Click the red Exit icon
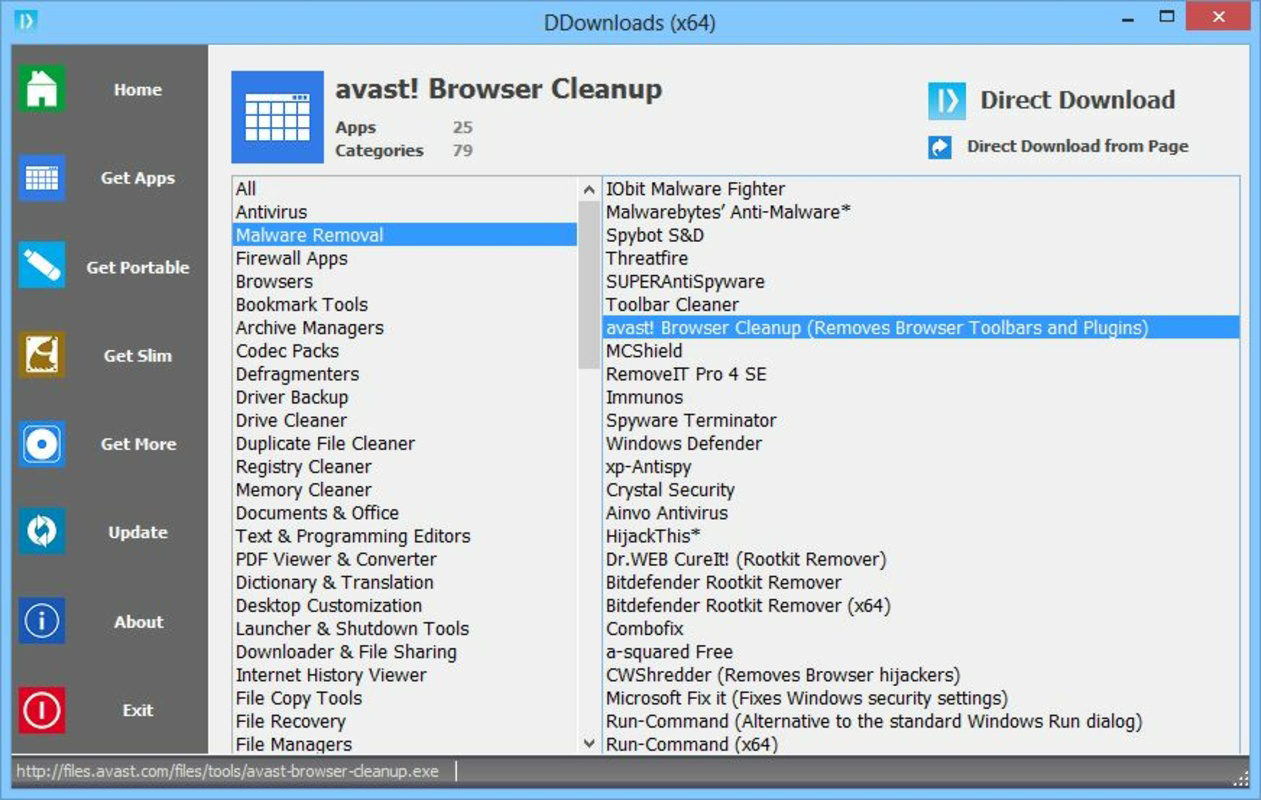This screenshot has width=1261, height=800. pos(41,710)
